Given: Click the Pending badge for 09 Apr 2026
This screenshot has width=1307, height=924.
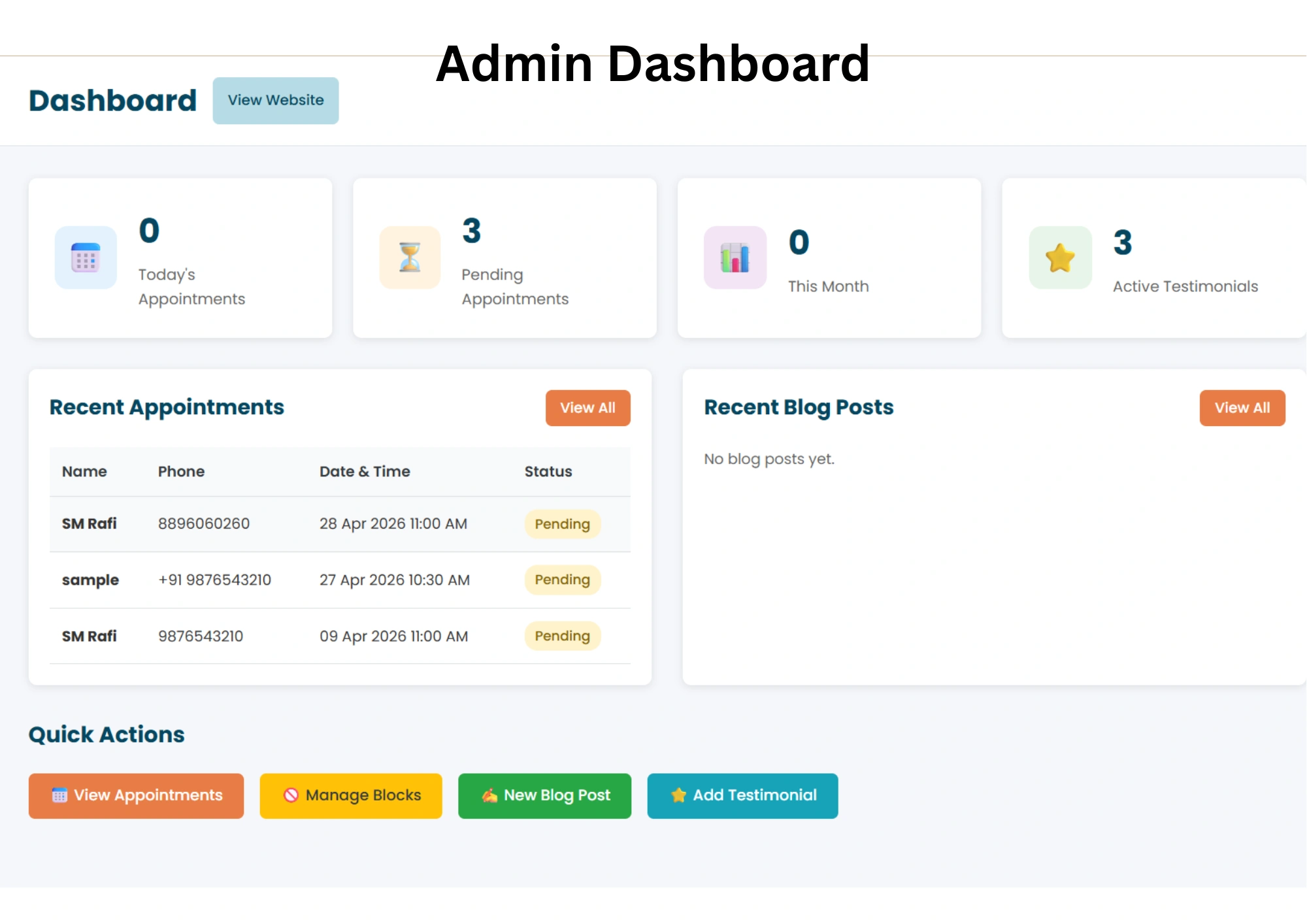Looking at the screenshot, I should (563, 636).
